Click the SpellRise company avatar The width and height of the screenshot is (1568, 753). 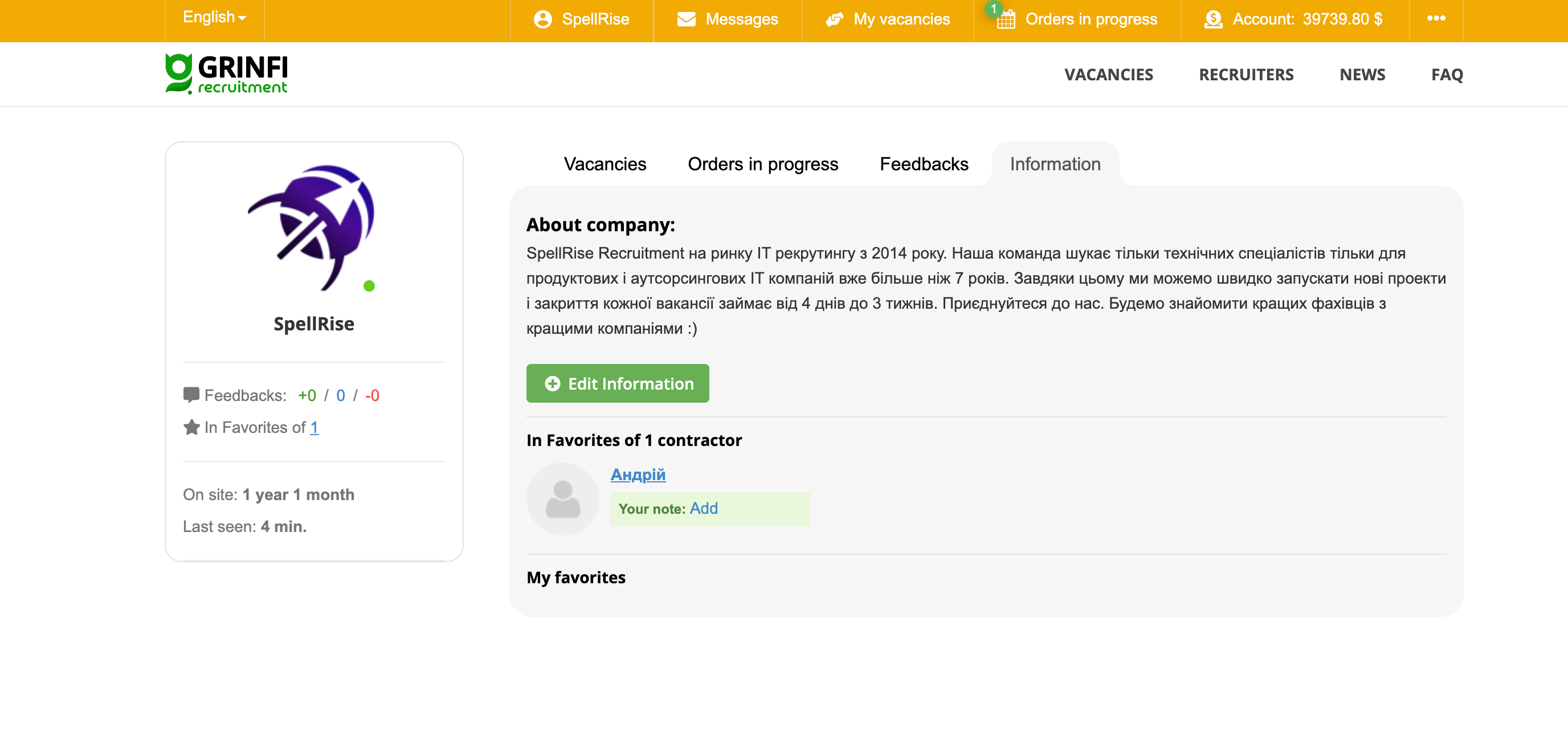tap(311, 228)
